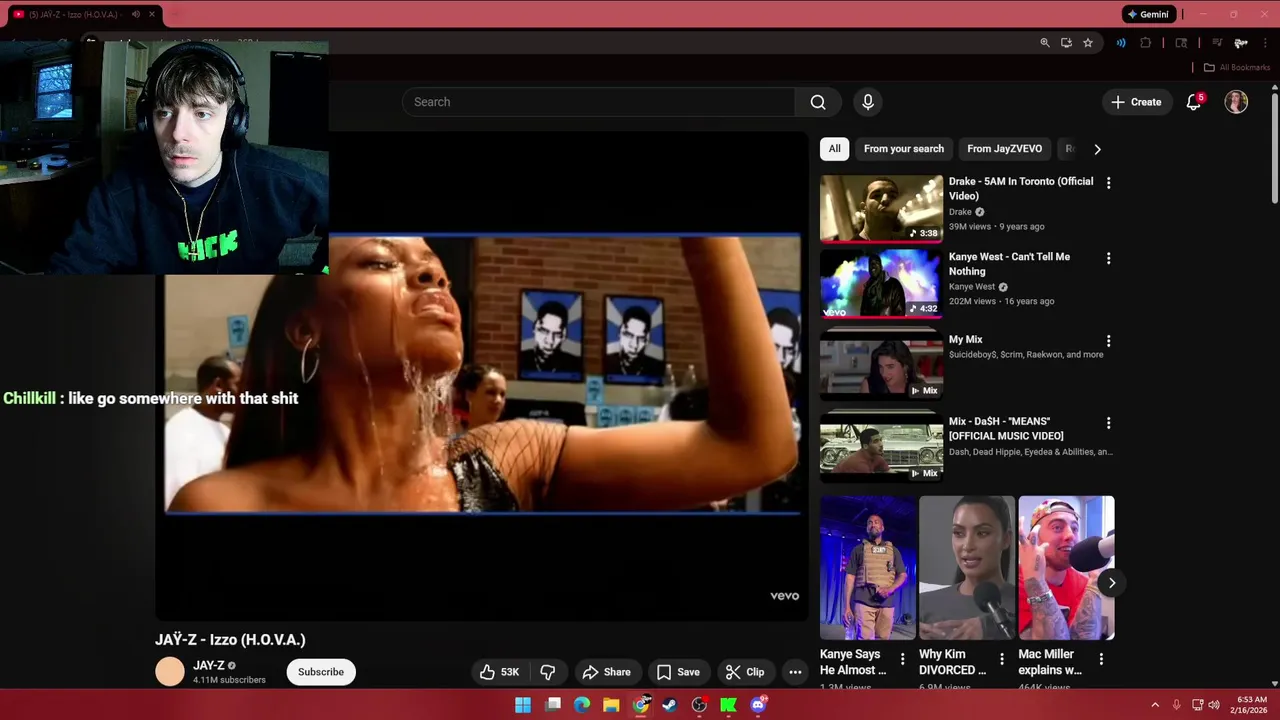Start voice search with microphone icon
Viewport: 1280px width, 720px height.
pyautogui.click(x=868, y=102)
